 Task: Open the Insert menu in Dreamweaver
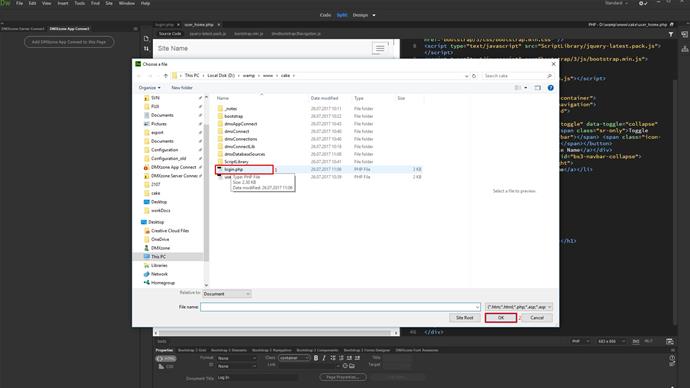coord(63,3)
